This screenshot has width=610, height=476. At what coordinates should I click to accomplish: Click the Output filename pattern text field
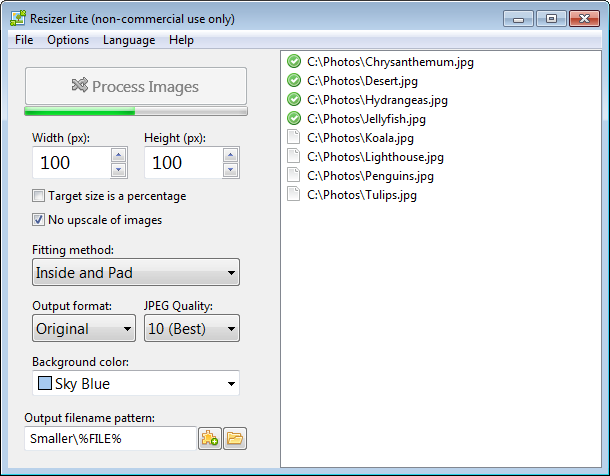pos(110,438)
